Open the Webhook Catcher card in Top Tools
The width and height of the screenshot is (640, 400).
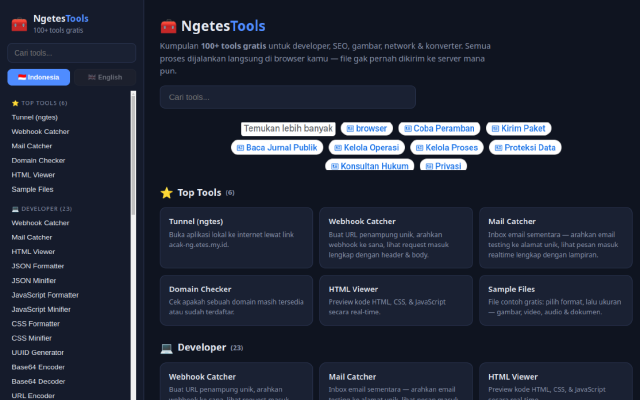(x=396, y=238)
